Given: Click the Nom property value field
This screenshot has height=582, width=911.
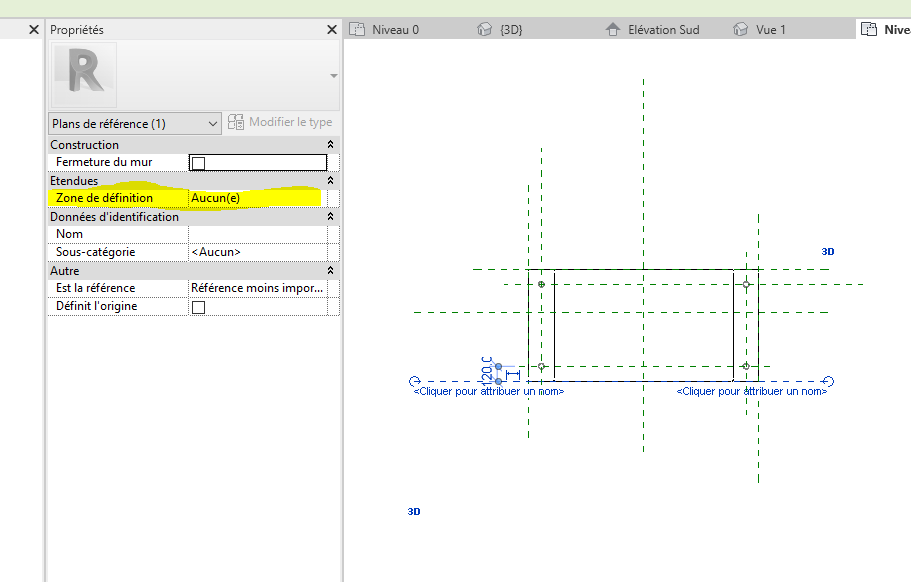Looking at the screenshot, I should 256,234.
